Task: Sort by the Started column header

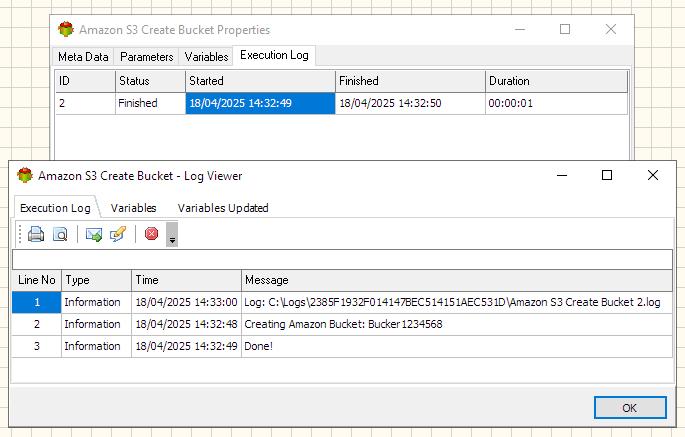Action: (x=260, y=81)
